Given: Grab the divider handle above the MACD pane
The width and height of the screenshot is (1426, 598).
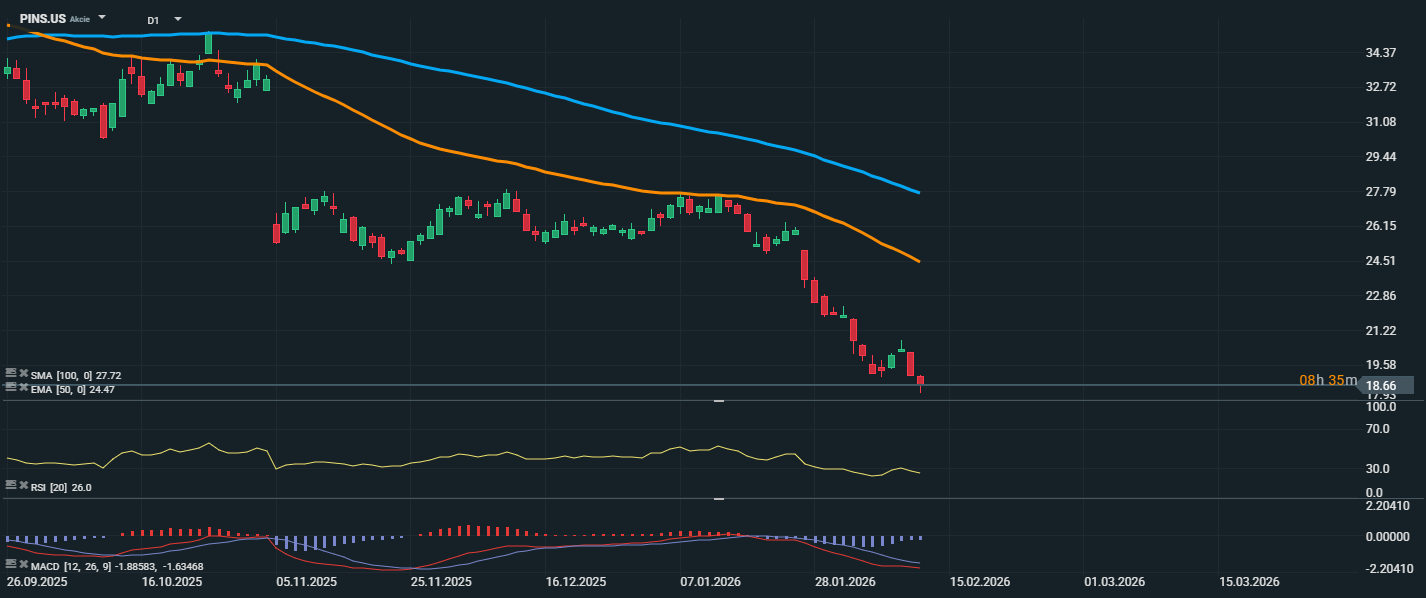Looking at the screenshot, I should [718, 499].
